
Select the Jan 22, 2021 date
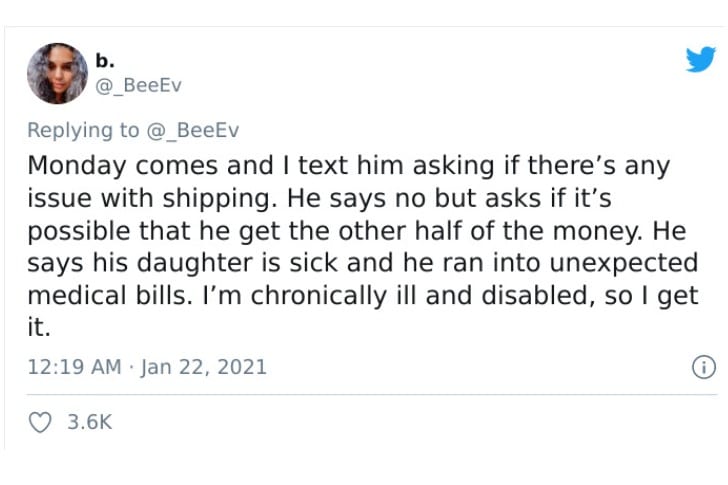tap(203, 367)
